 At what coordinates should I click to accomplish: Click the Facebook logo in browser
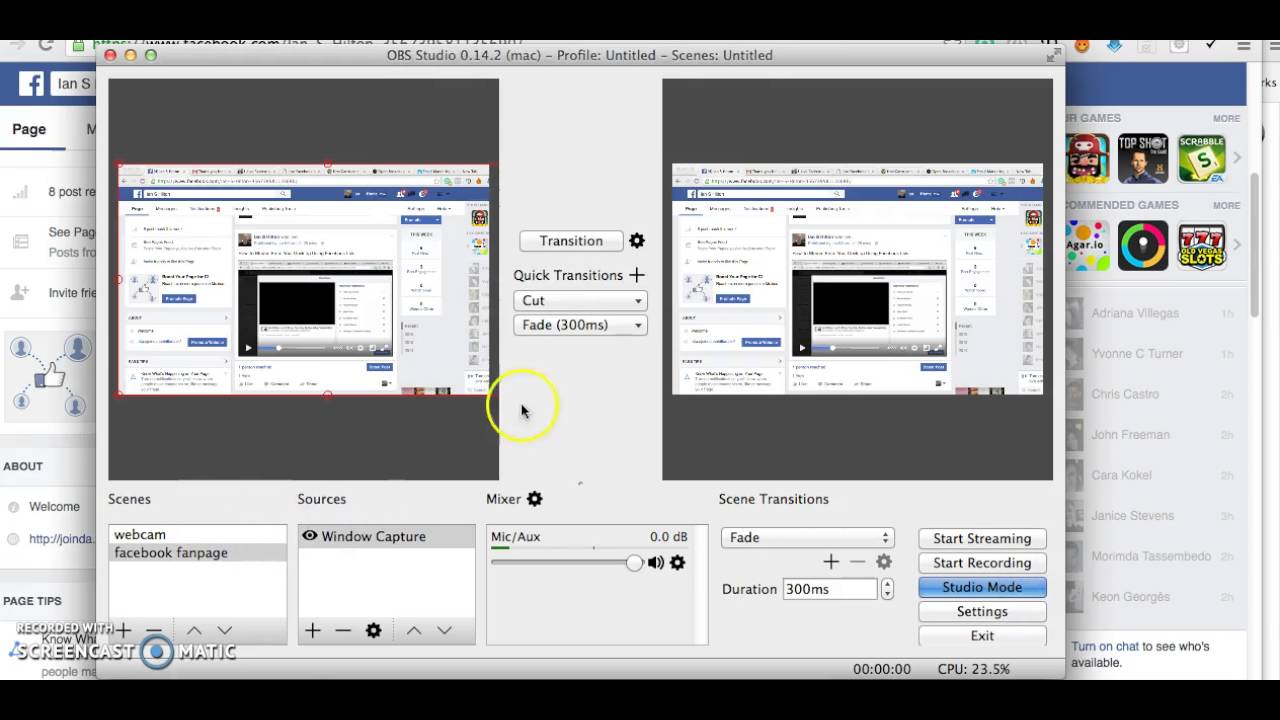pyautogui.click(x=31, y=84)
